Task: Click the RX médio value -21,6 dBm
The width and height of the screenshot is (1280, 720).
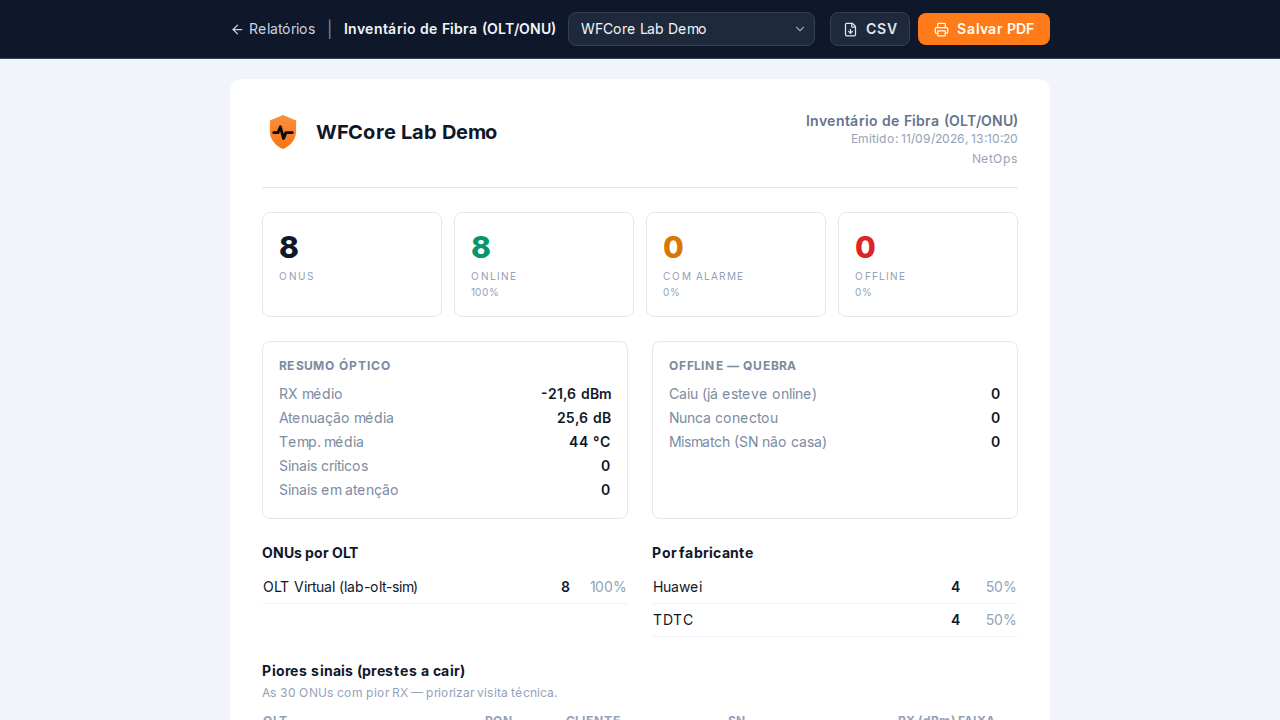Action: [576, 394]
